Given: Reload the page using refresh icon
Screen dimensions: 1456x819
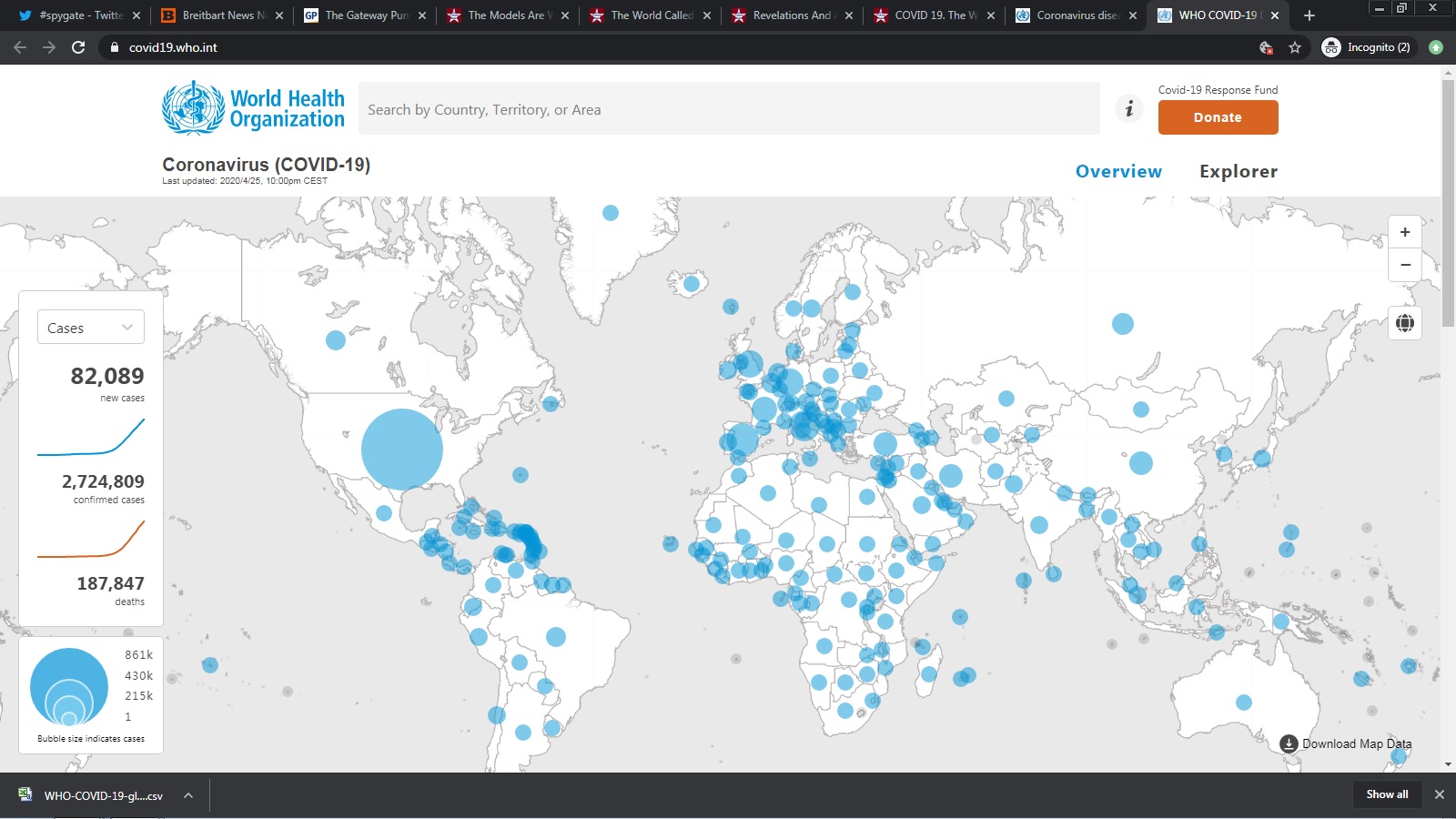Looking at the screenshot, I should [78, 47].
